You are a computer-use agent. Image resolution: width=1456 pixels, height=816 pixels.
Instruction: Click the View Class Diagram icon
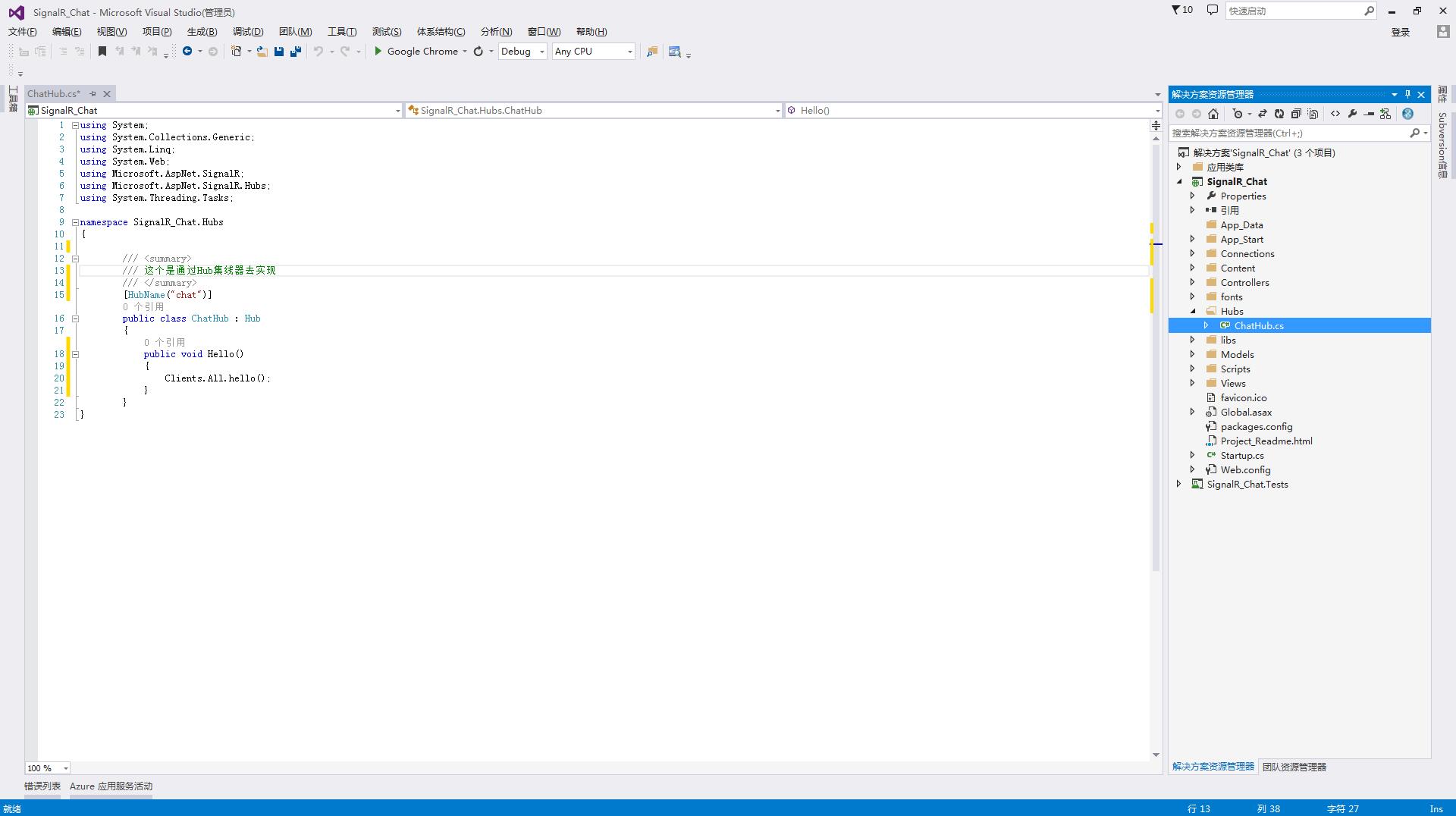point(1385,114)
